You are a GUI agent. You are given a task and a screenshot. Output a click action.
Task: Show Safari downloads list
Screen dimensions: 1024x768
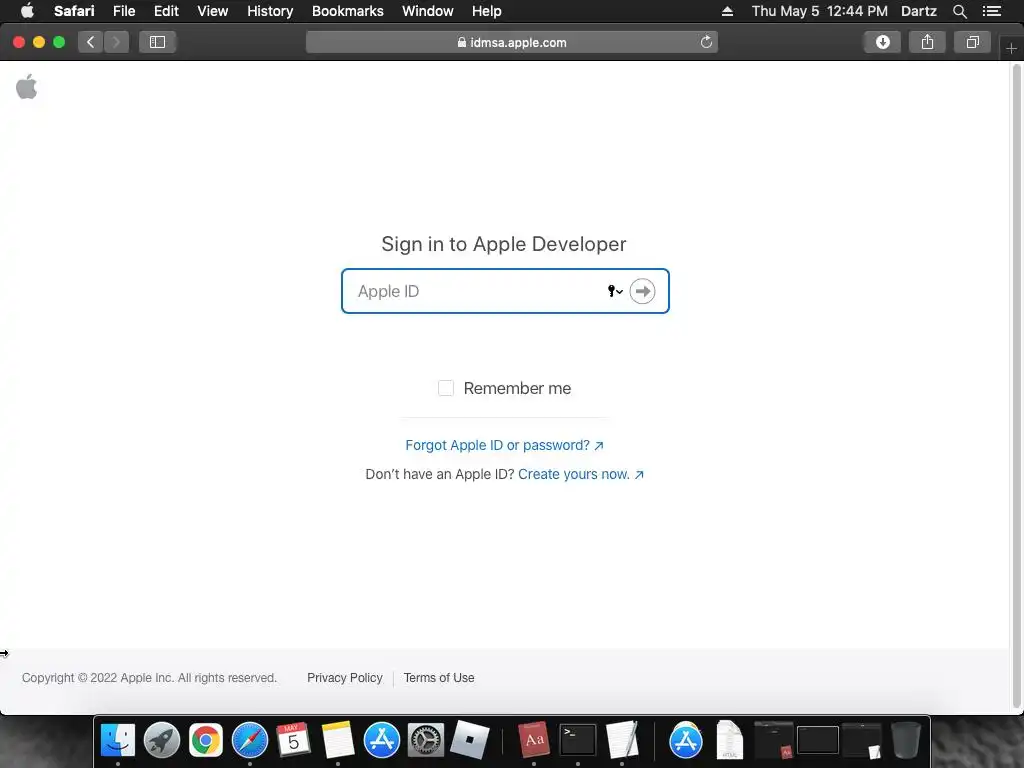(882, 42)
